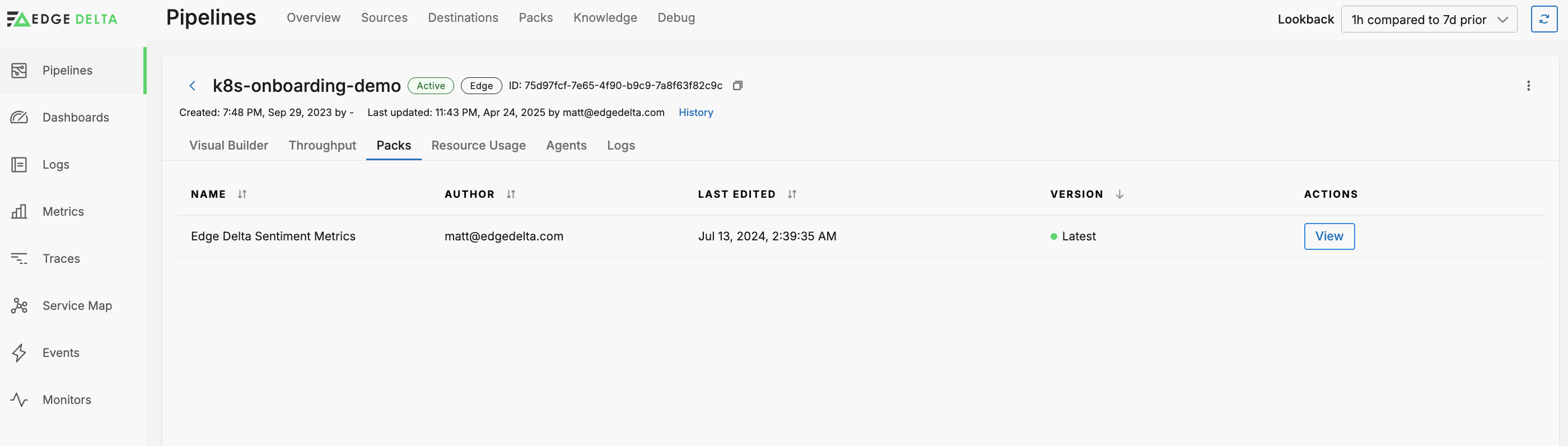The image size is (1568, 446).
Task: Click the Edge Delta logo
Action: coord(62,20)
